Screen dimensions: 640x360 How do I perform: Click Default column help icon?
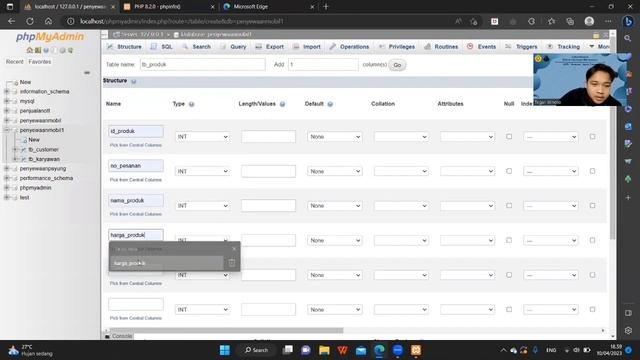(x=330, y=104)
